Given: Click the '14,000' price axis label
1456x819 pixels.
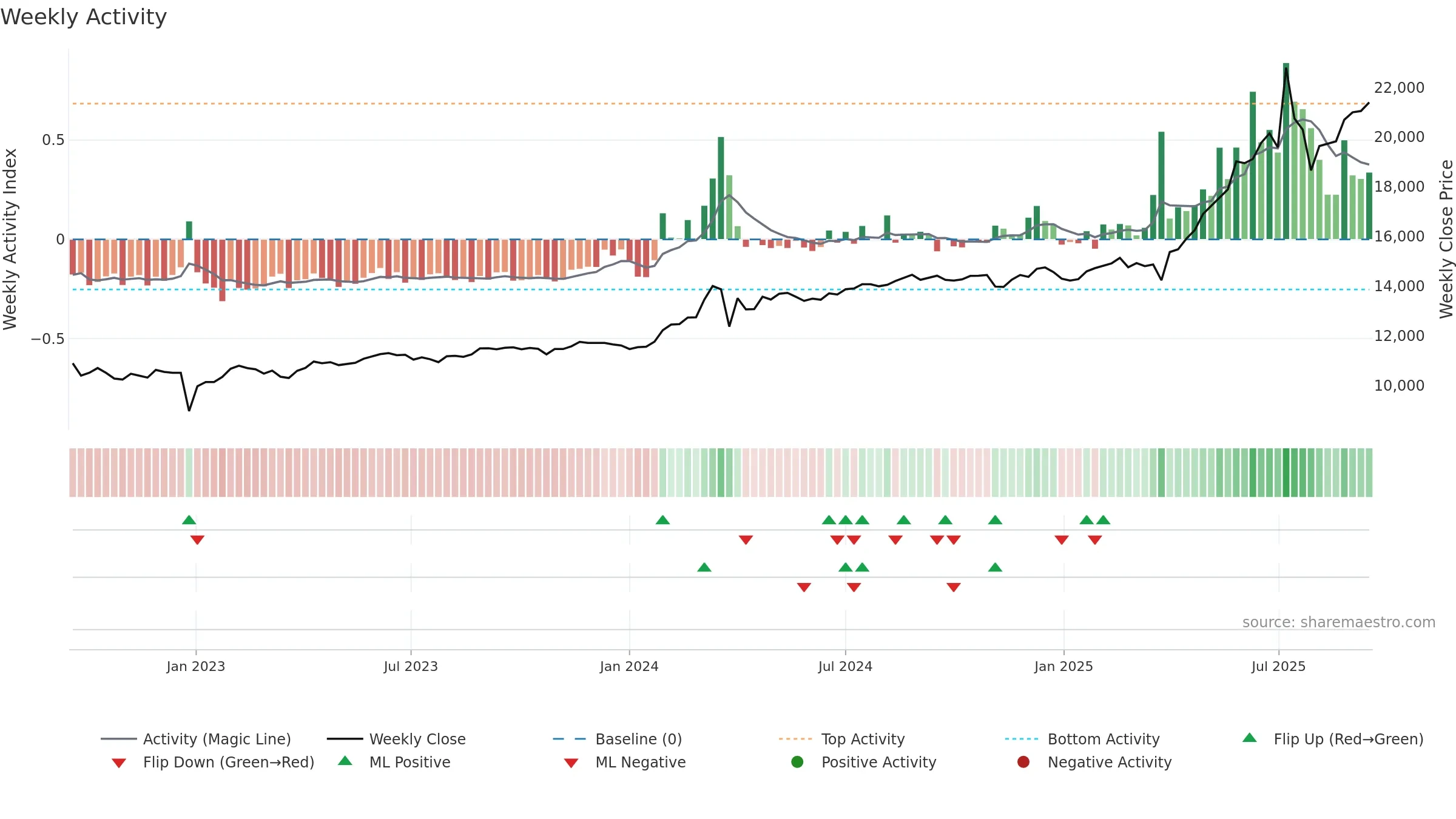Looking at the screenshot, I should (1399, 286).
